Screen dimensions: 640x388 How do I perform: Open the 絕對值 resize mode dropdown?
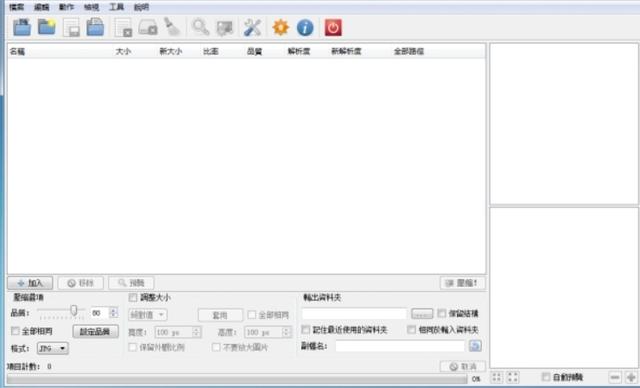(x=147, y=315)
